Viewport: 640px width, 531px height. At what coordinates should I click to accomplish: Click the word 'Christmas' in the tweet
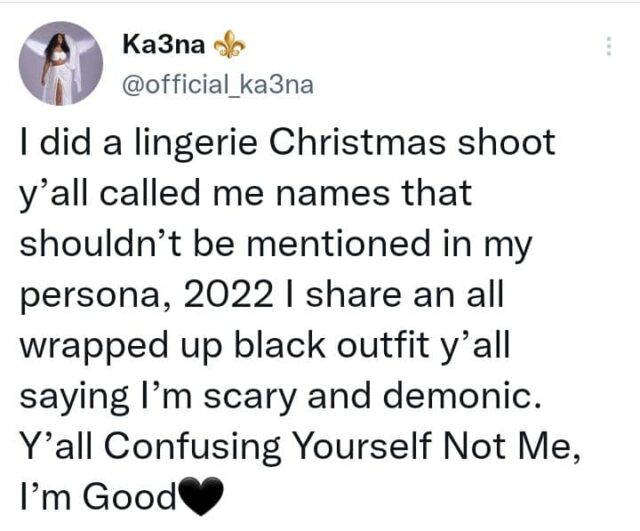(356, 142)
